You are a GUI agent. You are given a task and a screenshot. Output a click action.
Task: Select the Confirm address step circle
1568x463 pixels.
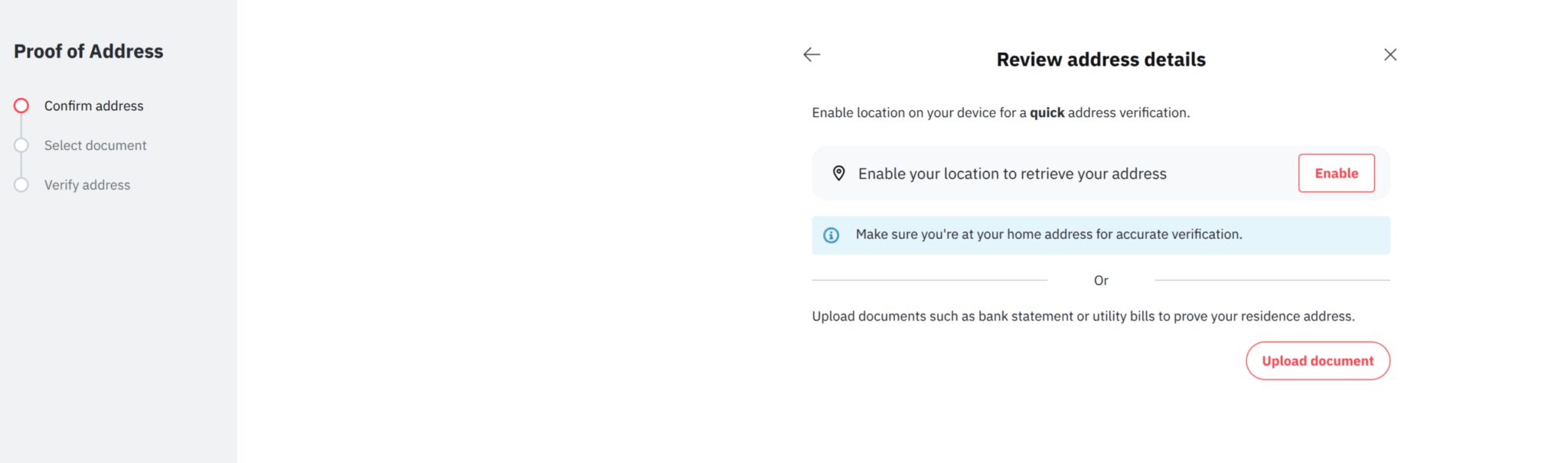click(21, 106)
